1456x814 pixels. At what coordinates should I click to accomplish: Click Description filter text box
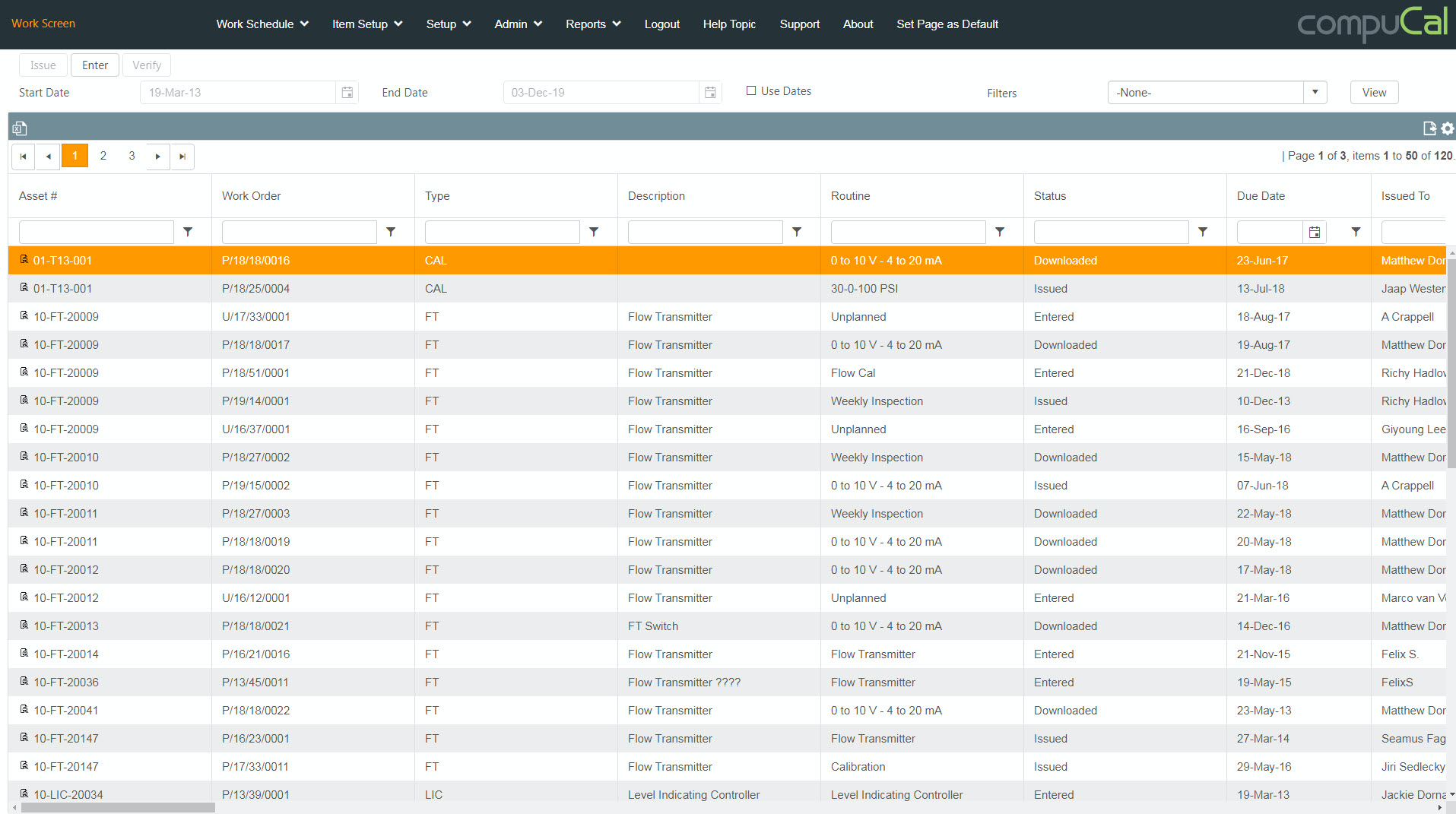pos(706,232)
